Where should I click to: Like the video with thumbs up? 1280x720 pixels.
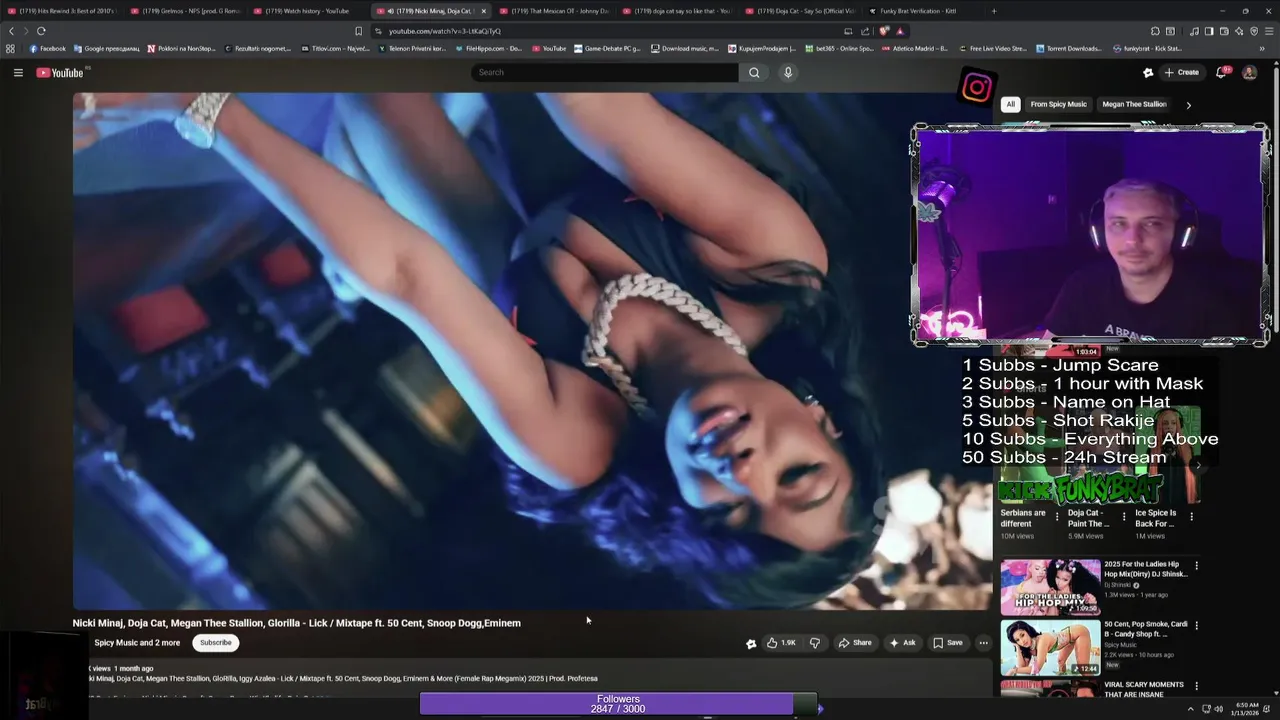point(781,643)
